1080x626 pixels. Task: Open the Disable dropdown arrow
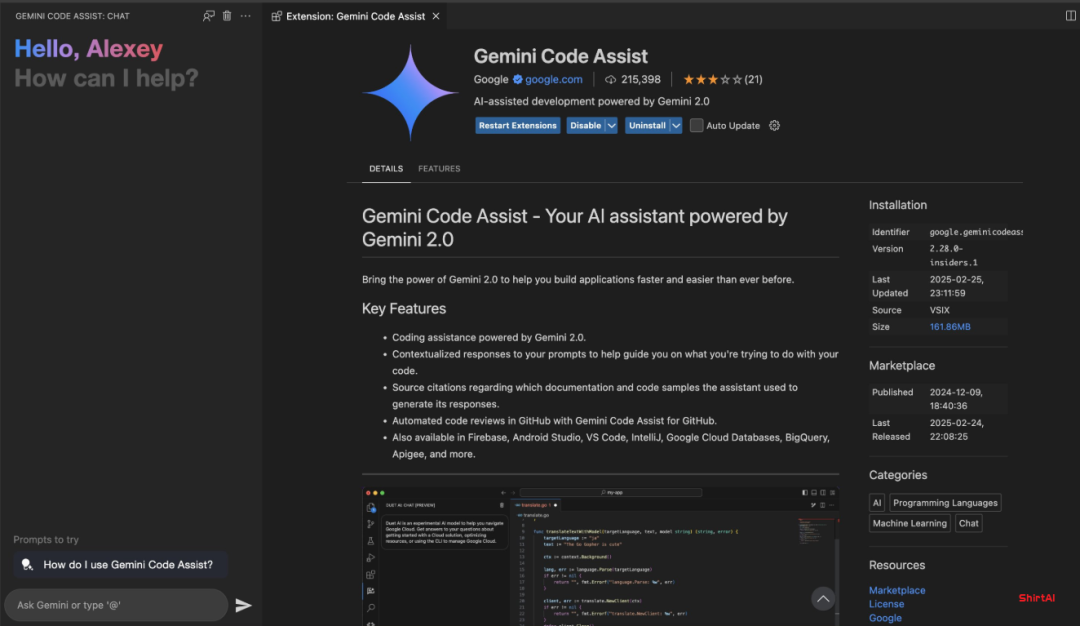tap(611, 125)
